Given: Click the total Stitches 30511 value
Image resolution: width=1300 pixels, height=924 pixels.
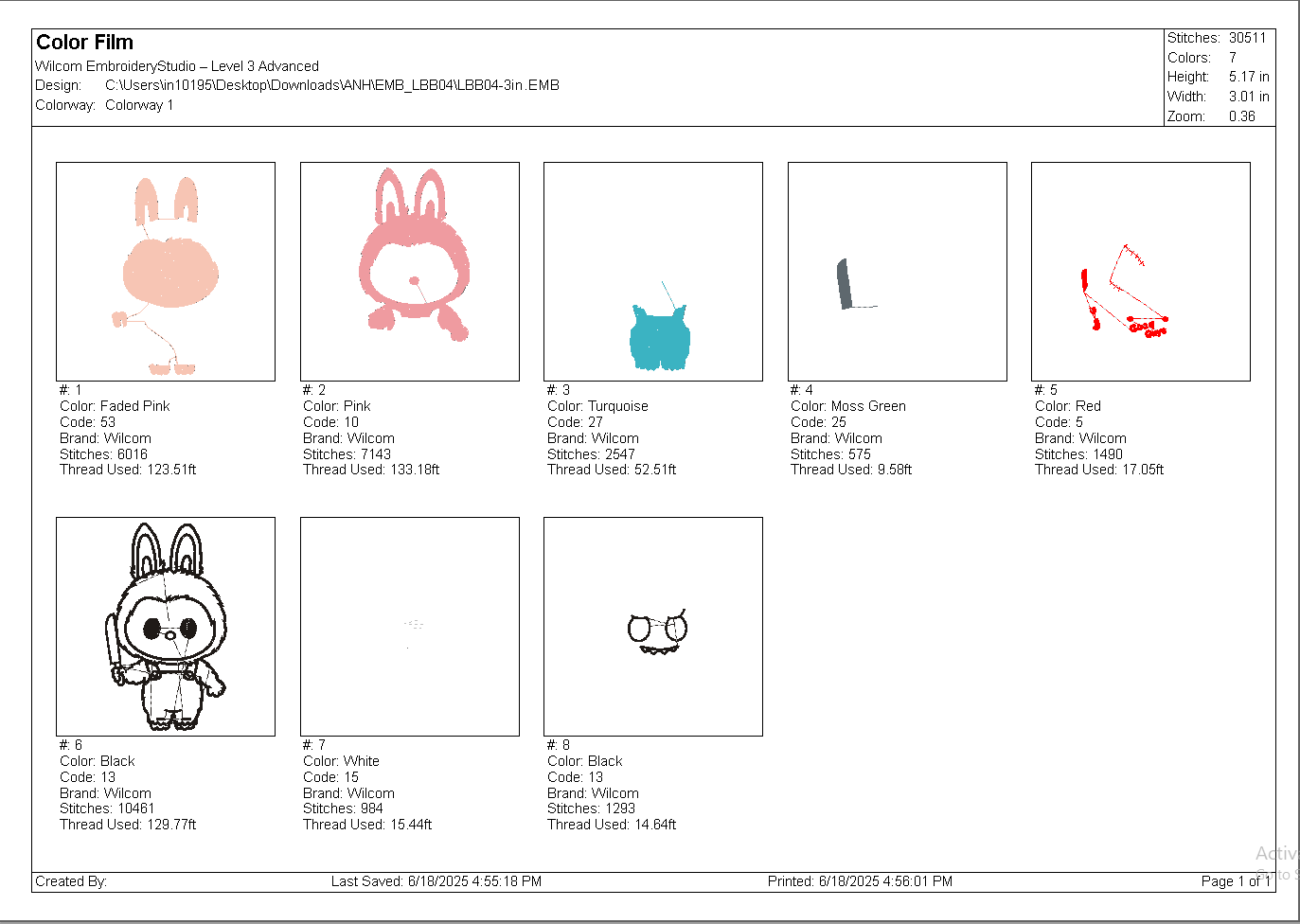Looking at the screenshot, I should (x=1247, y=38).
